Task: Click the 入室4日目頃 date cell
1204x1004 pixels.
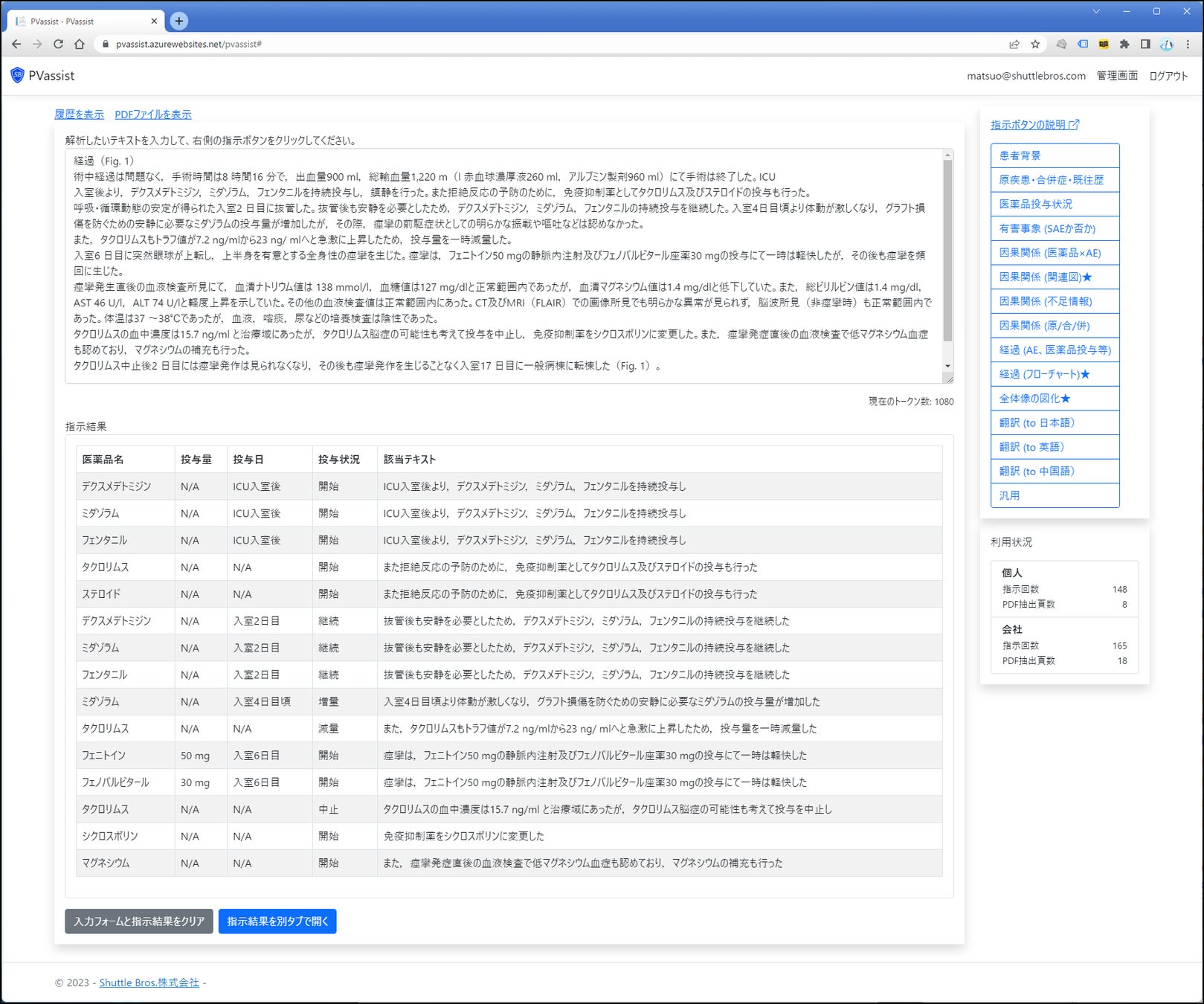Action: coord(269,701)
